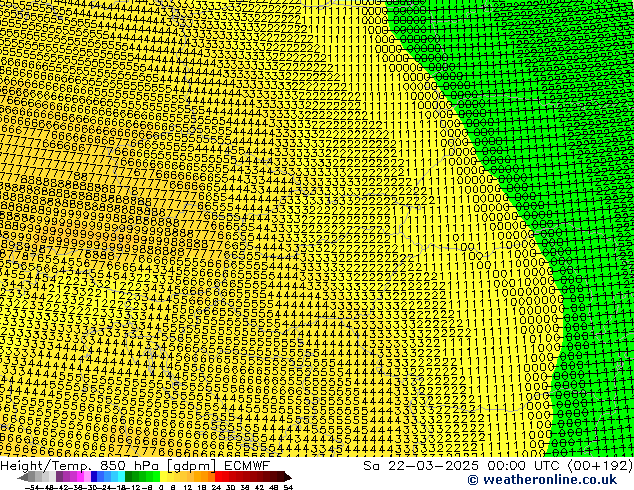634x490 pixels.
Task: Click the yellow swatch above 0 in the legend
Action: (164, 477)
